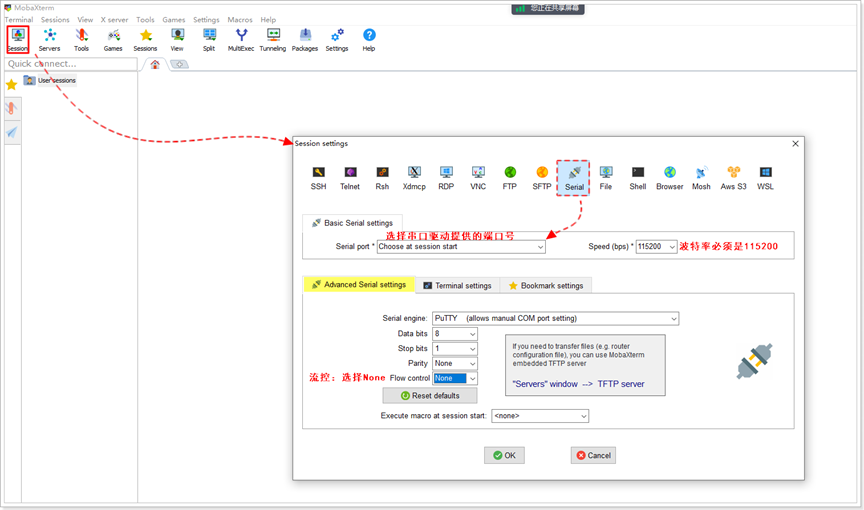
Task: Select the File session type
Action: point(606,178)
